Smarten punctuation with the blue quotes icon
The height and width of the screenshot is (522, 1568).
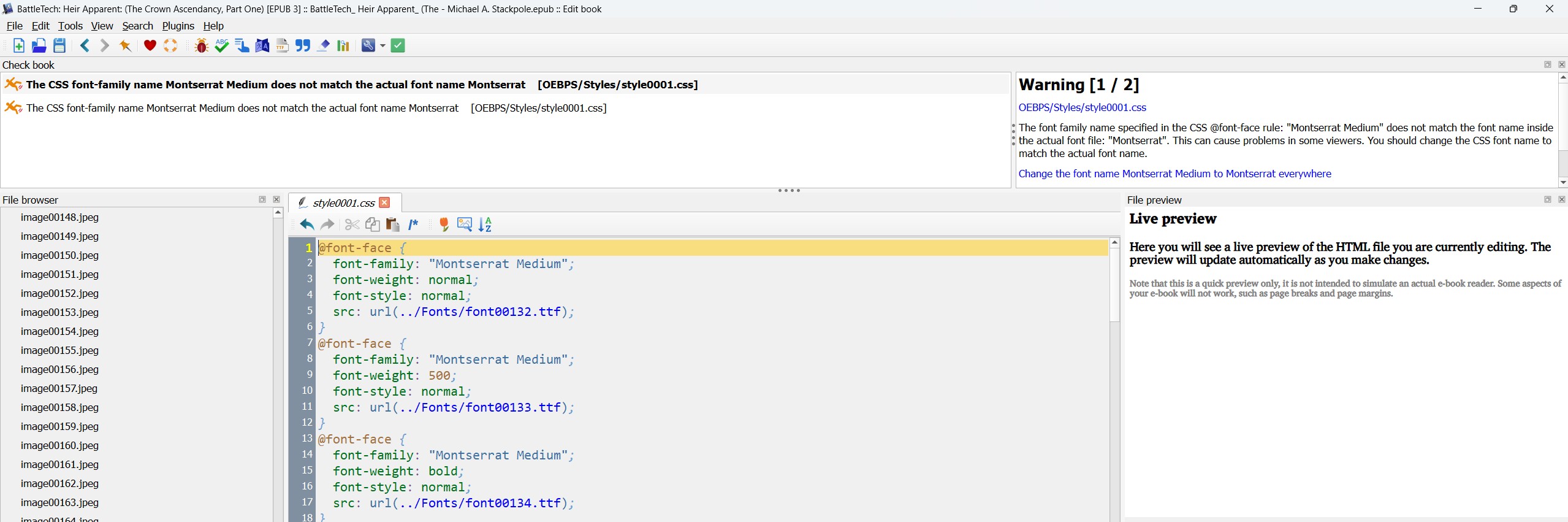tap(302, 45)
